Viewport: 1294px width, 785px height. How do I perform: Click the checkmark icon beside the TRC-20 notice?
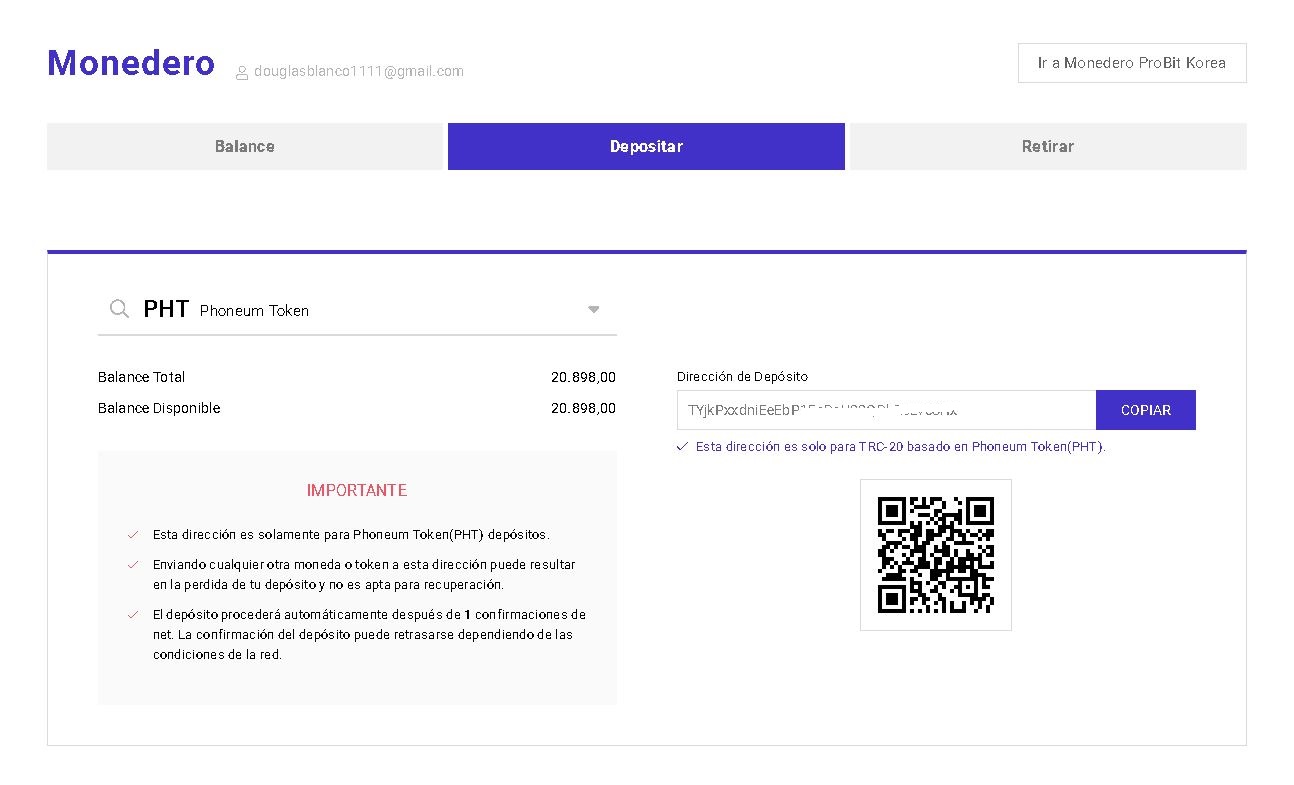click(x=682, y=447)
